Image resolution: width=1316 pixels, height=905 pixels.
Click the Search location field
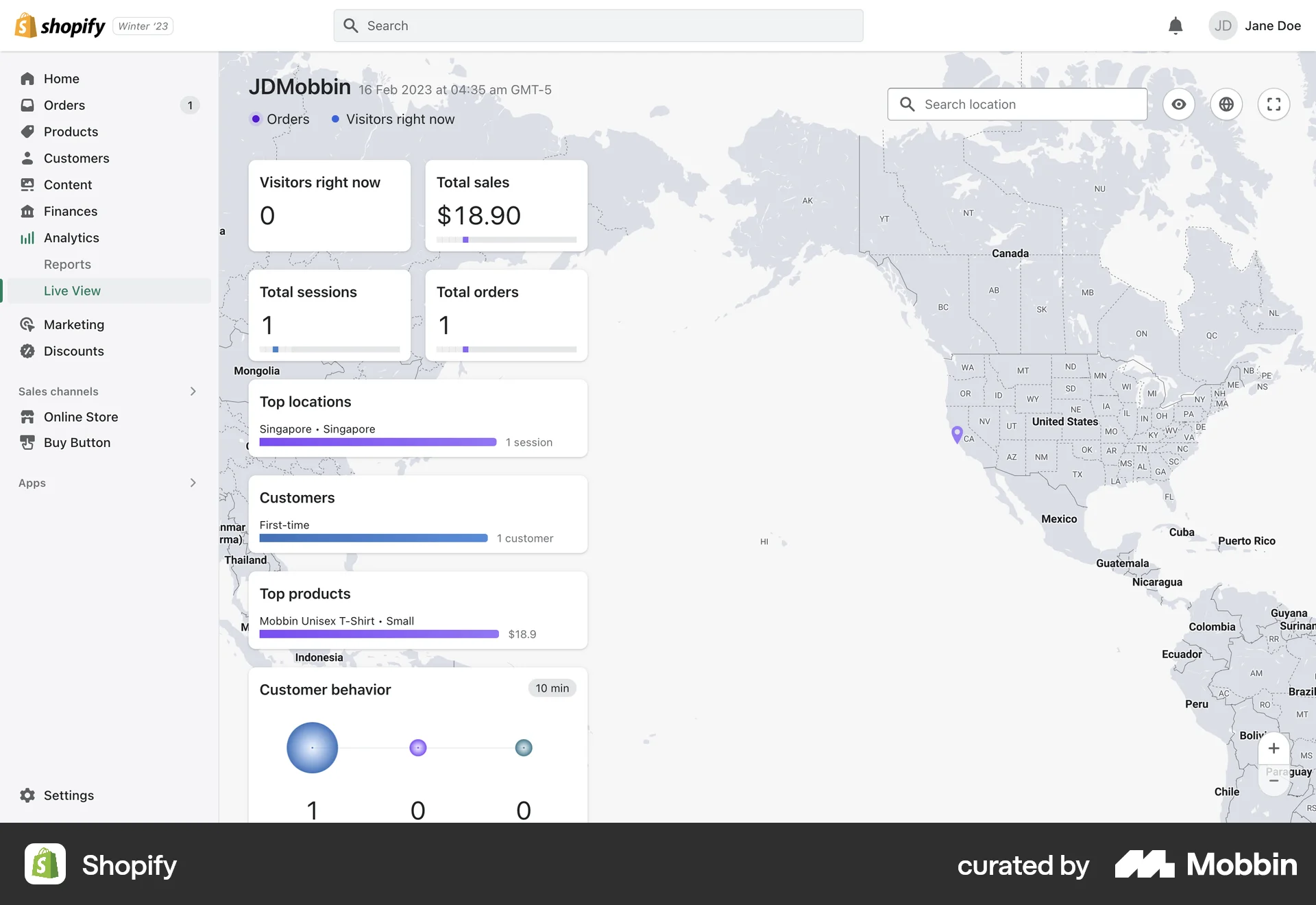click(1016, 104)
